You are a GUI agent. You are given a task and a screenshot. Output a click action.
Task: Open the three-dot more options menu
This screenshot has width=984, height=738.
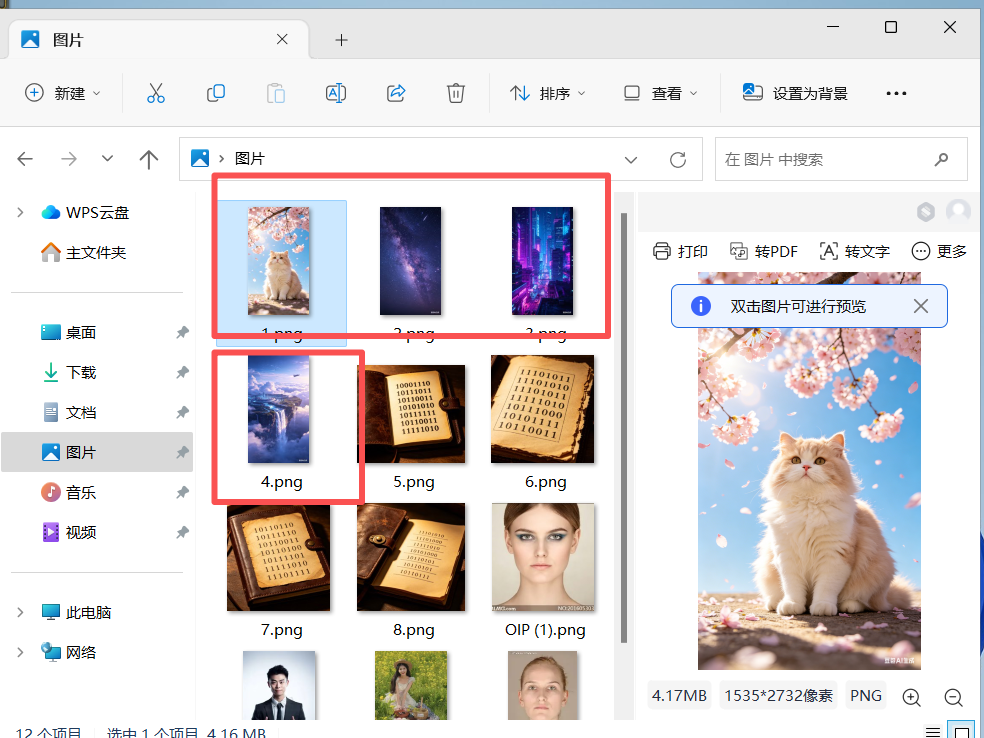[x=896, y=93]
